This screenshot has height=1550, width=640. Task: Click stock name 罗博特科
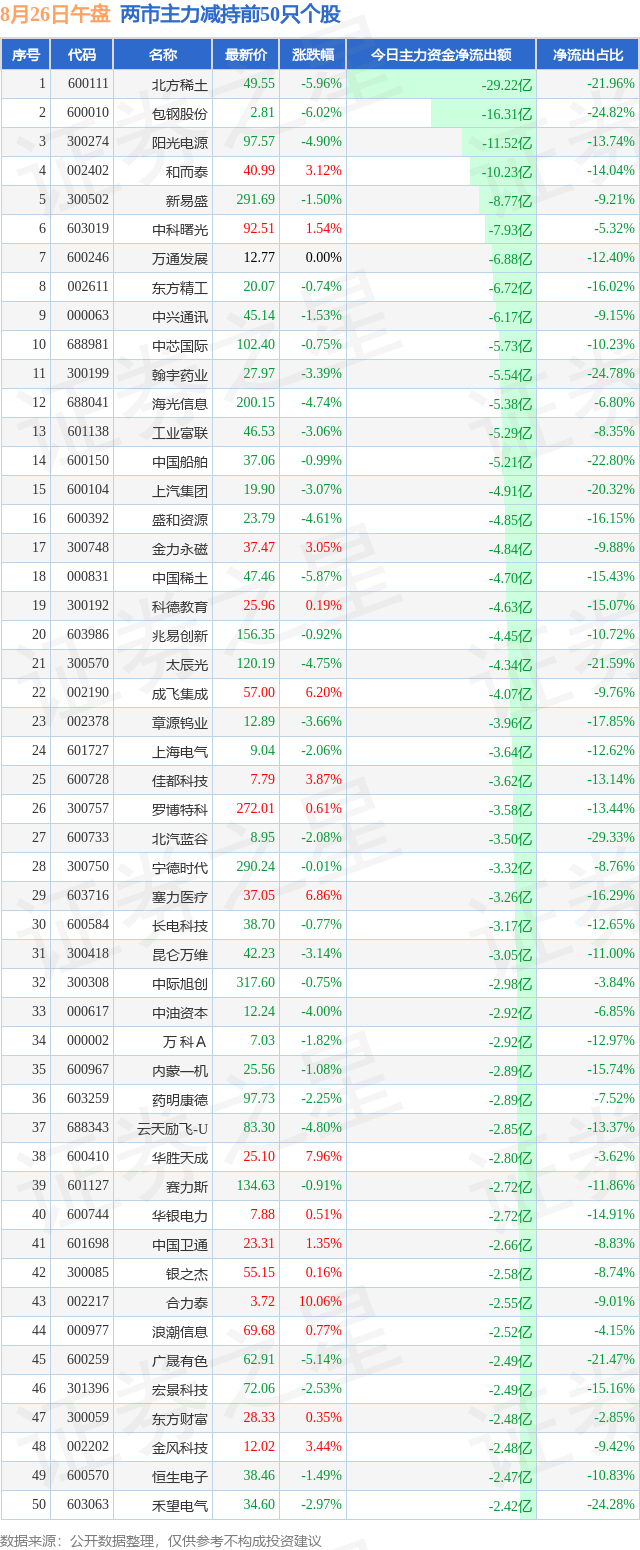click(180, 809)
